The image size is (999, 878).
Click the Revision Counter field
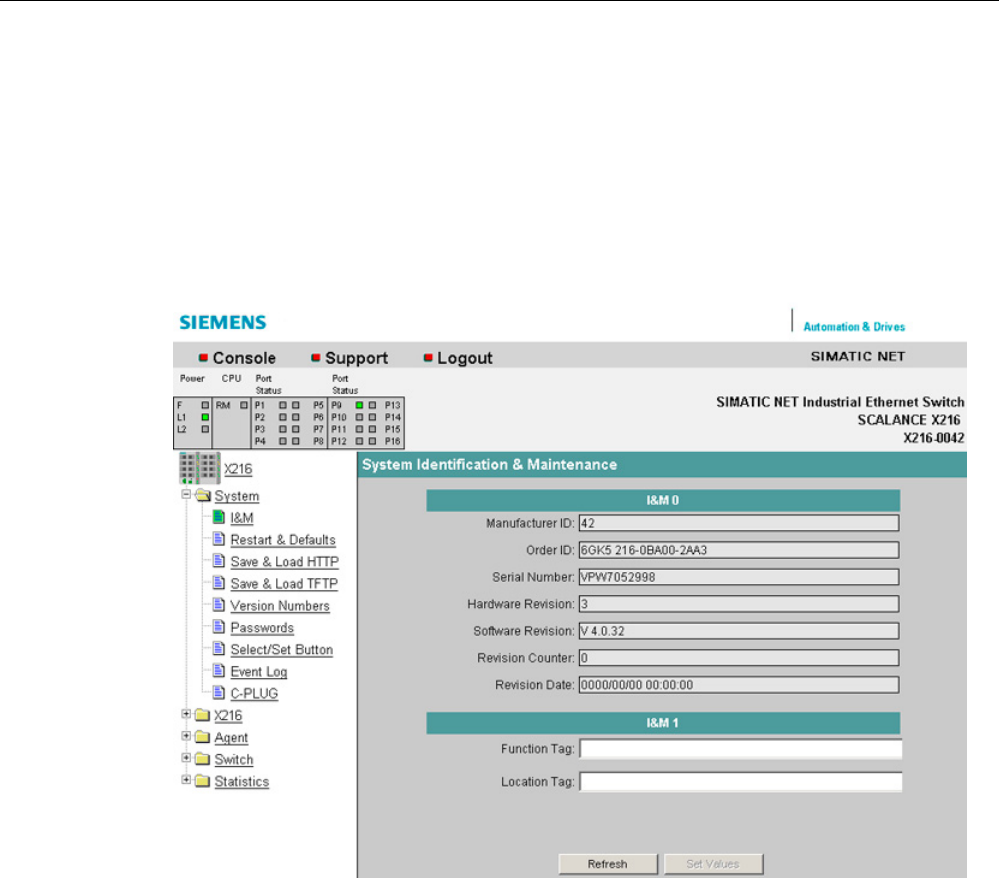pyautogui.click(x=739, y=658)
